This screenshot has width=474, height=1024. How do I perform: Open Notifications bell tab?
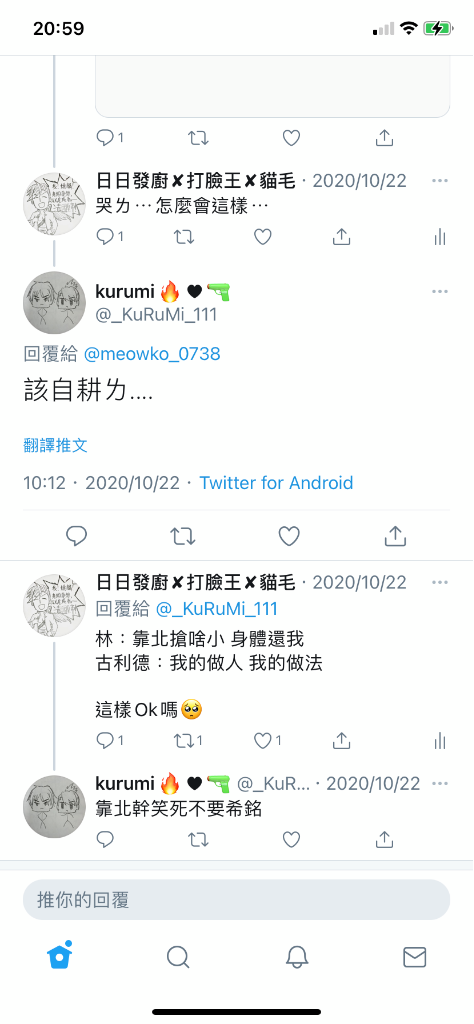click(x=296, y=957)
